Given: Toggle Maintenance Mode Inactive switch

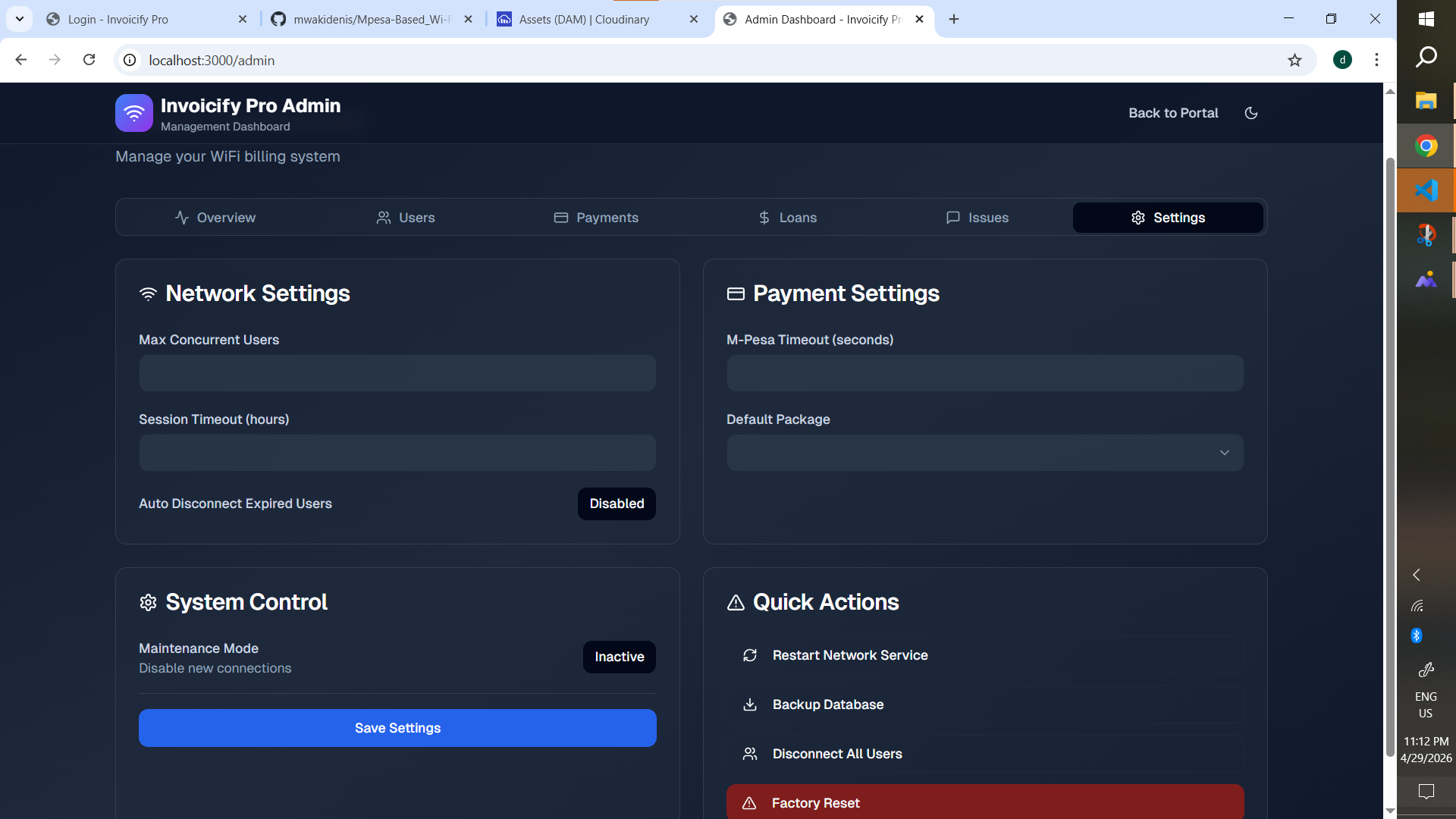Looking at the screenshot, I should (x=619, y=657).
